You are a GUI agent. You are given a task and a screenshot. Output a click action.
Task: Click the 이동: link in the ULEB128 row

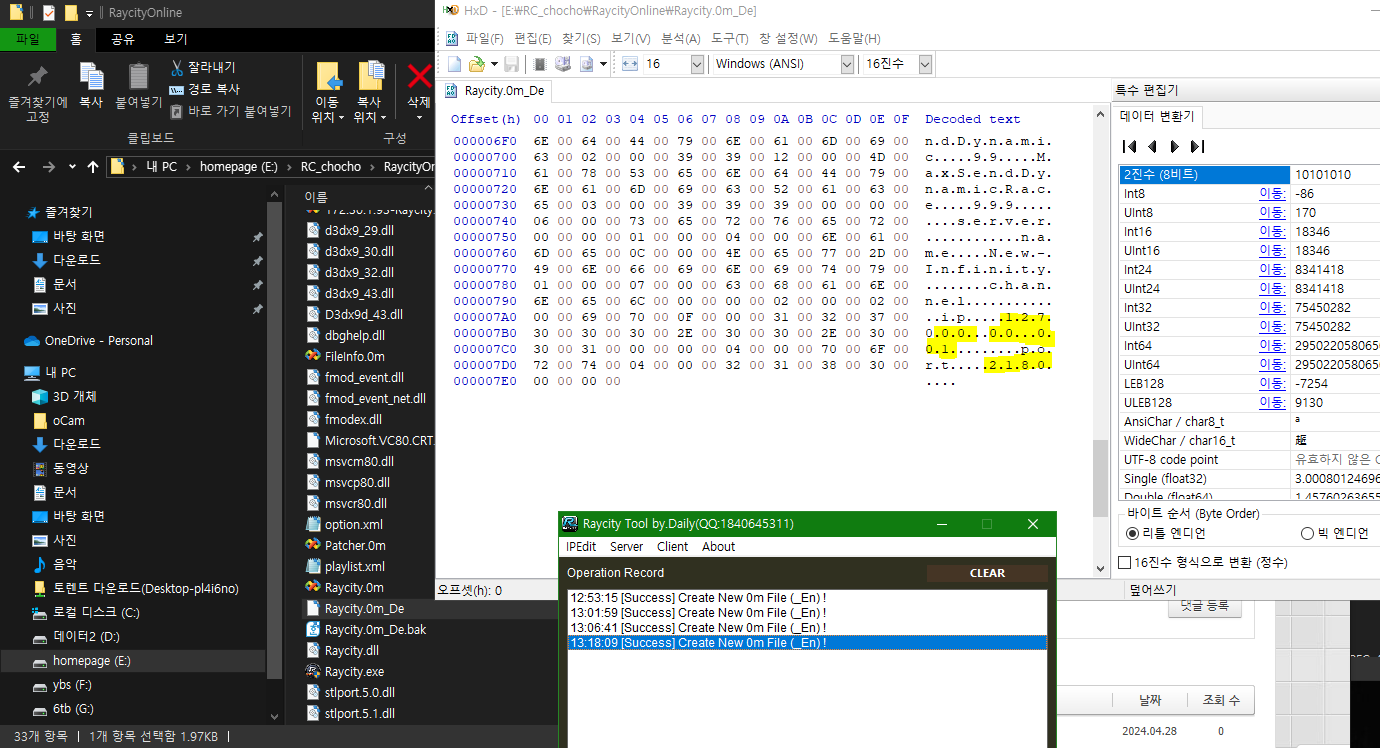pyautogui.click(x=1272, y=402)
